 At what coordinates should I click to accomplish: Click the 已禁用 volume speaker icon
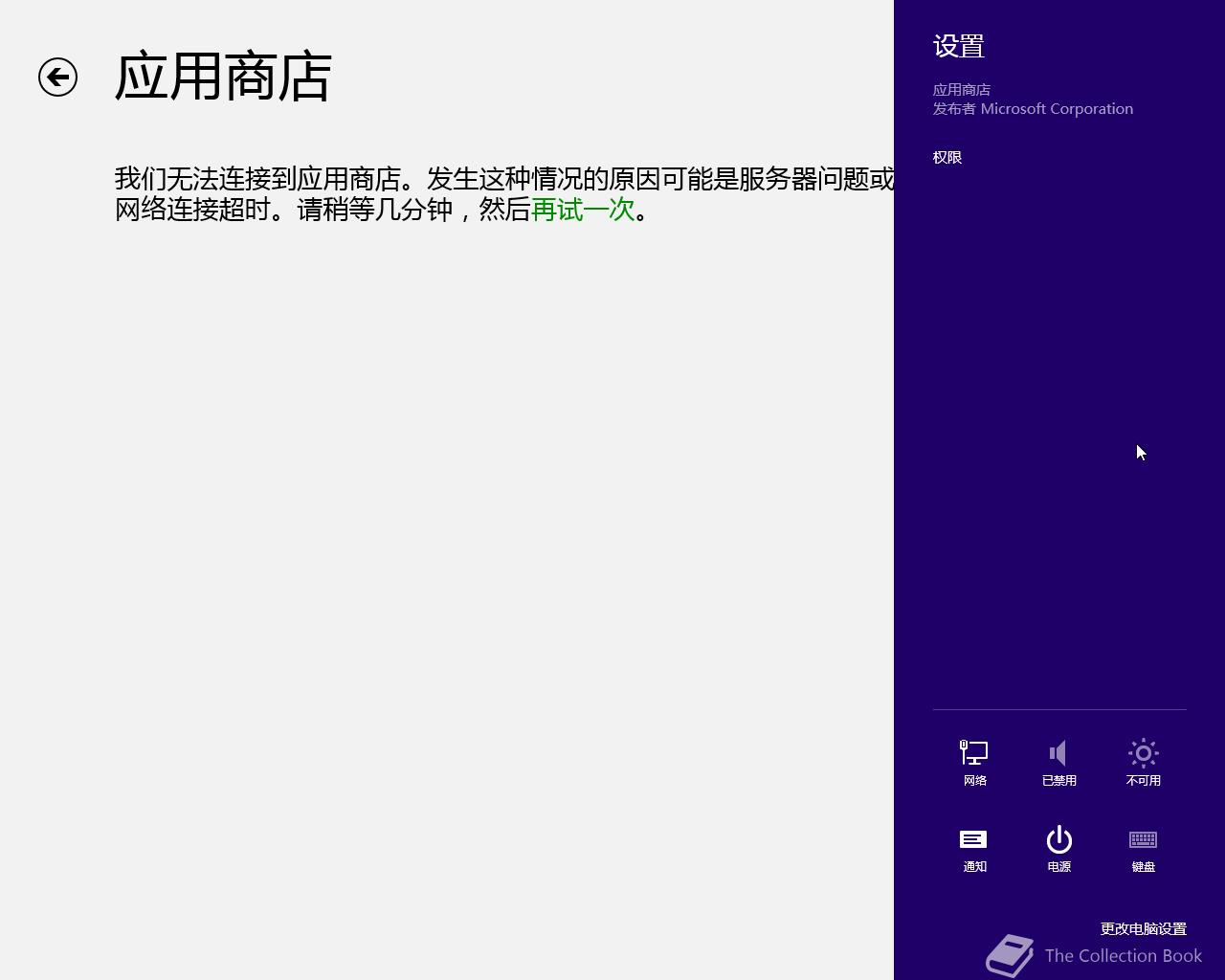tap(1058, 763)
